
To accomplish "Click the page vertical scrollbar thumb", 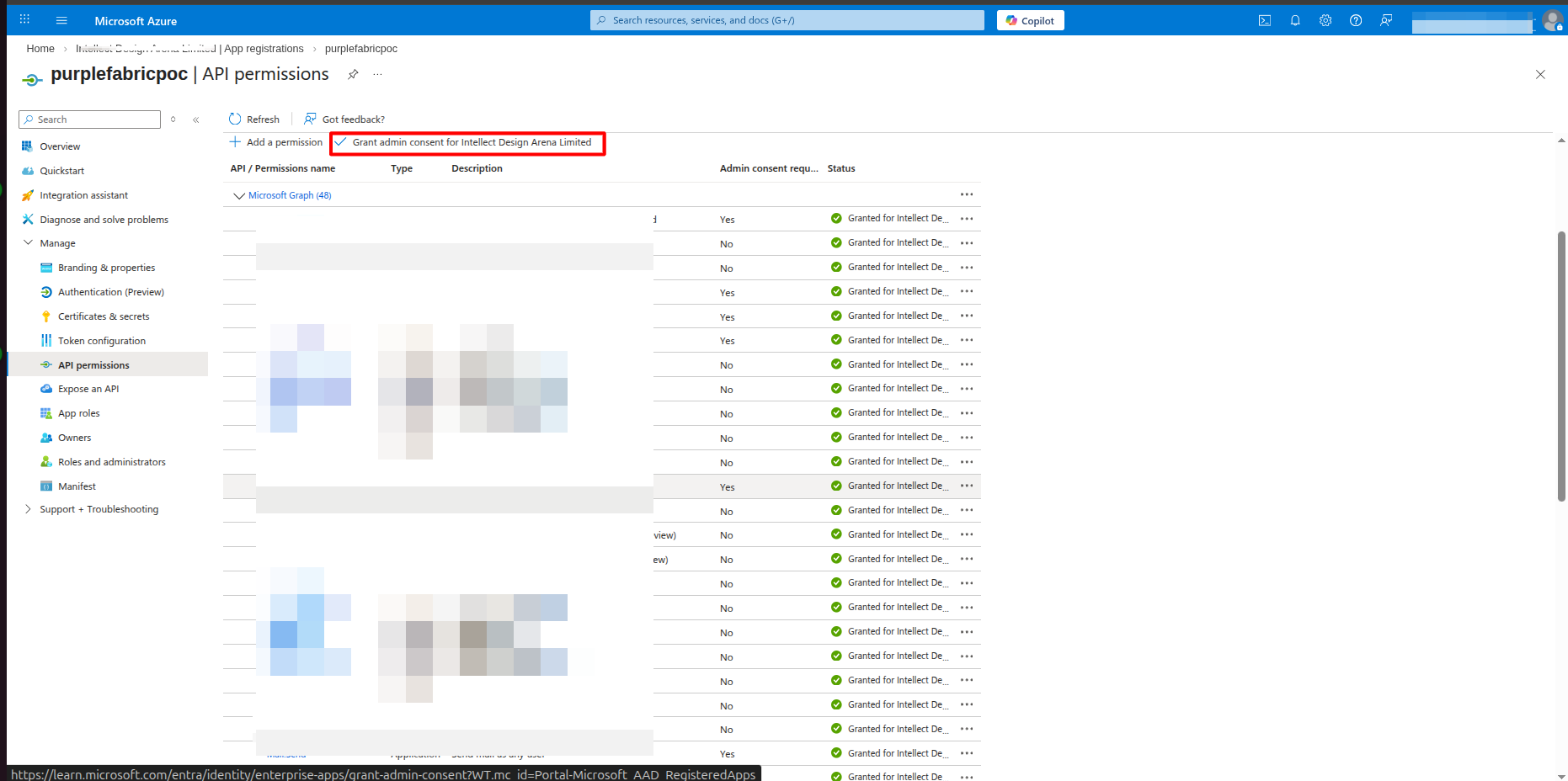I will pos(1561,366).
